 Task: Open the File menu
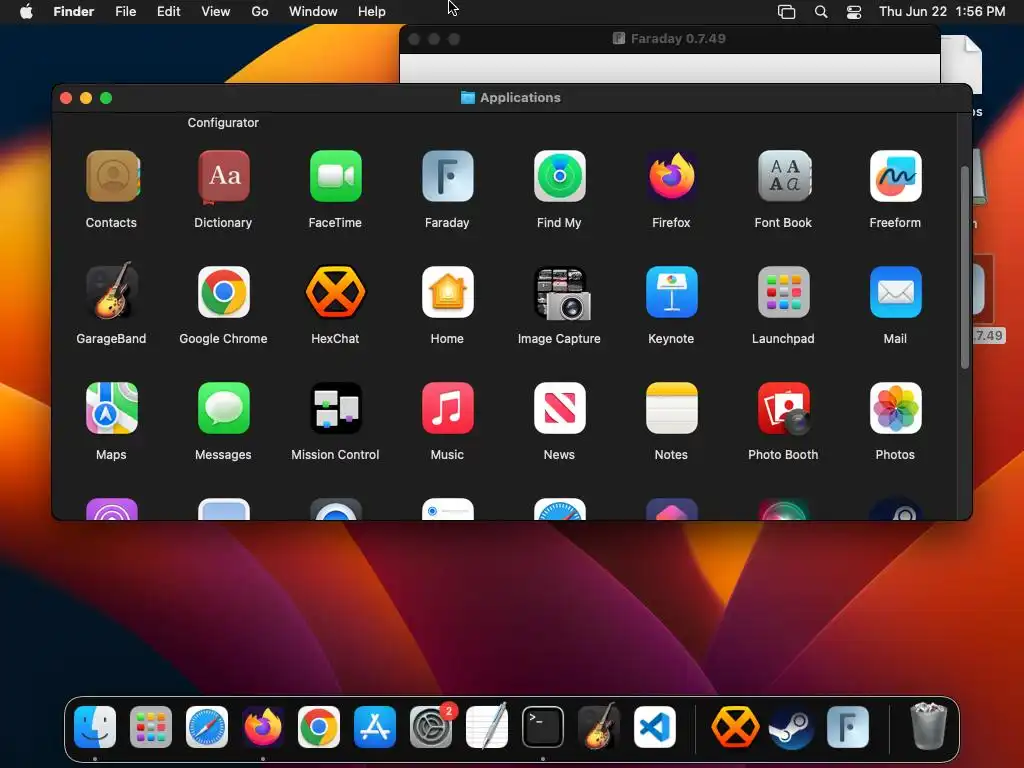click(x=125, y=12)
